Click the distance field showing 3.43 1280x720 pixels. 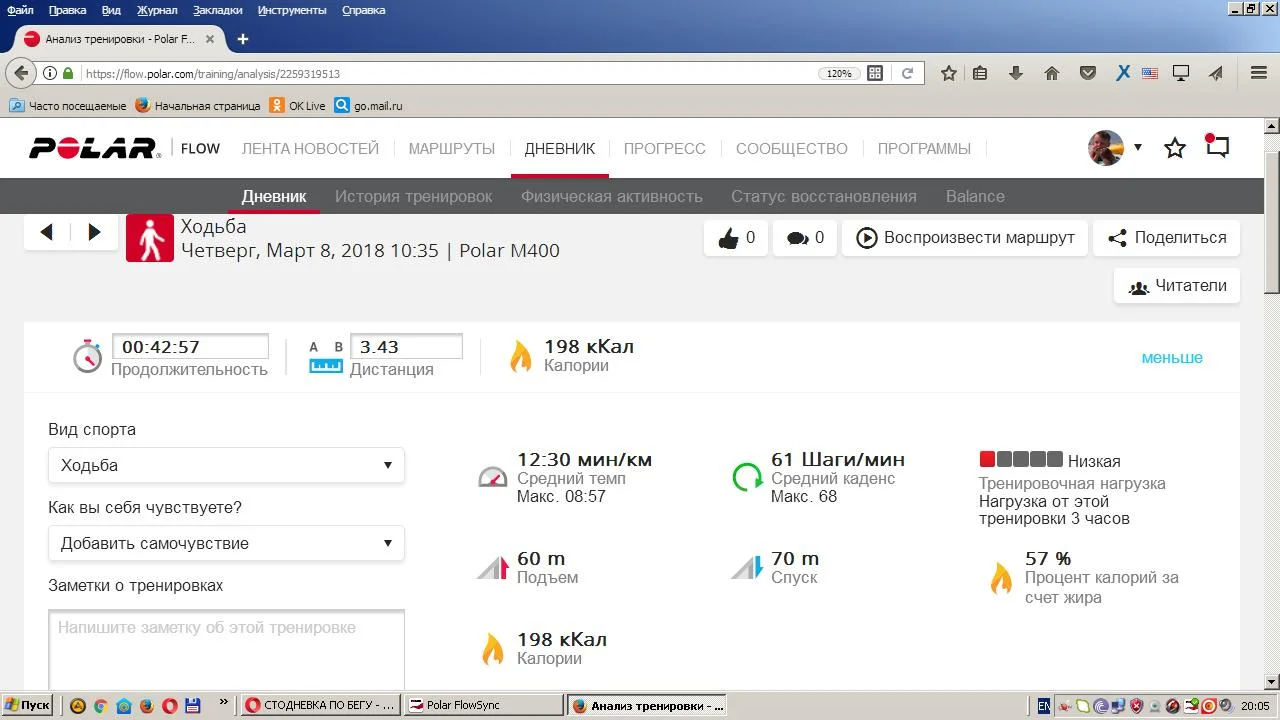click(x=406, y=347)
